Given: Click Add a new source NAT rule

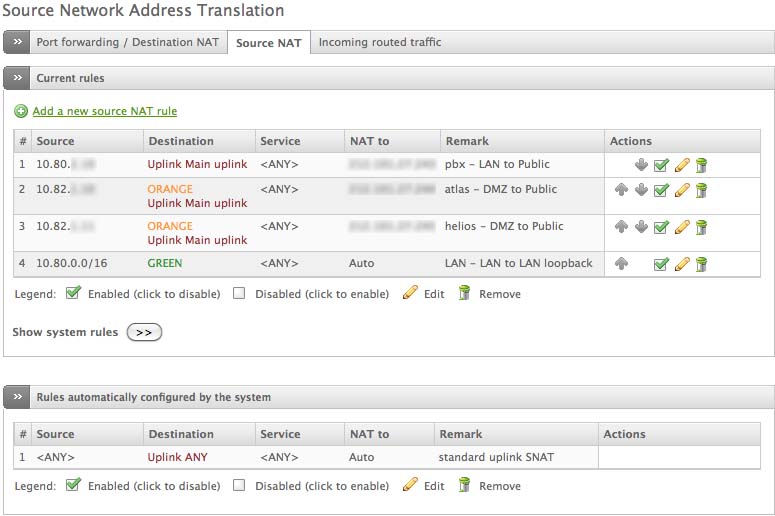Looking at the screenshot, I should point(104,112).
